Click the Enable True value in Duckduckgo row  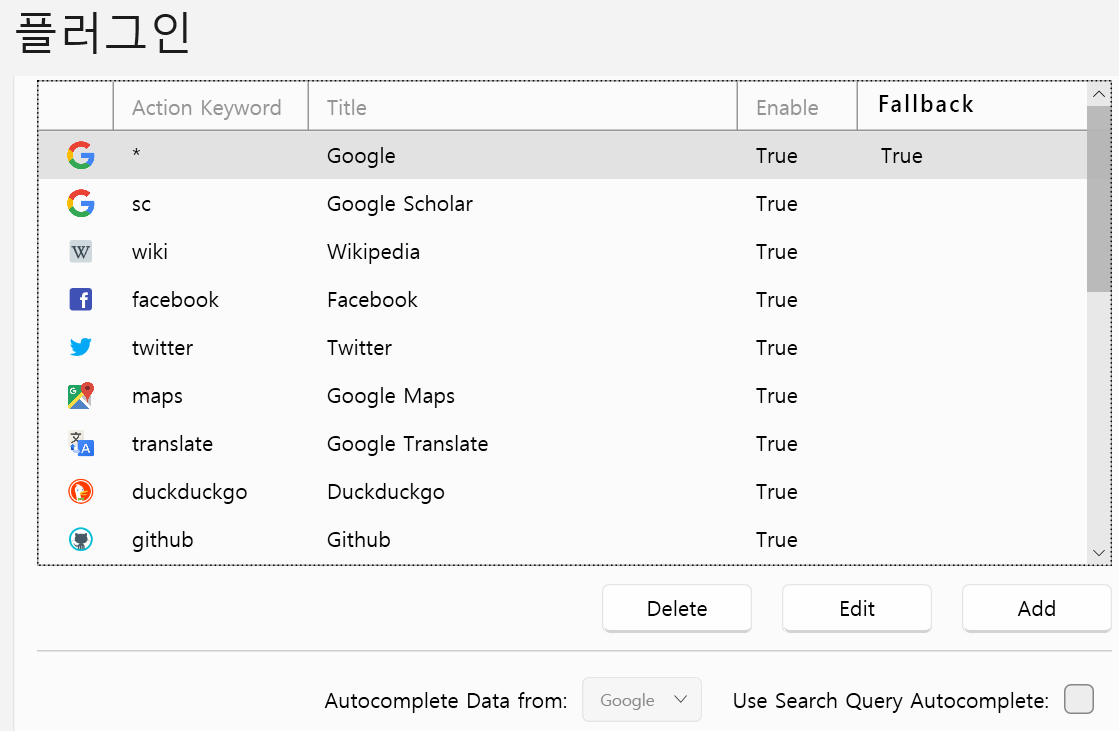click(776, 492)
